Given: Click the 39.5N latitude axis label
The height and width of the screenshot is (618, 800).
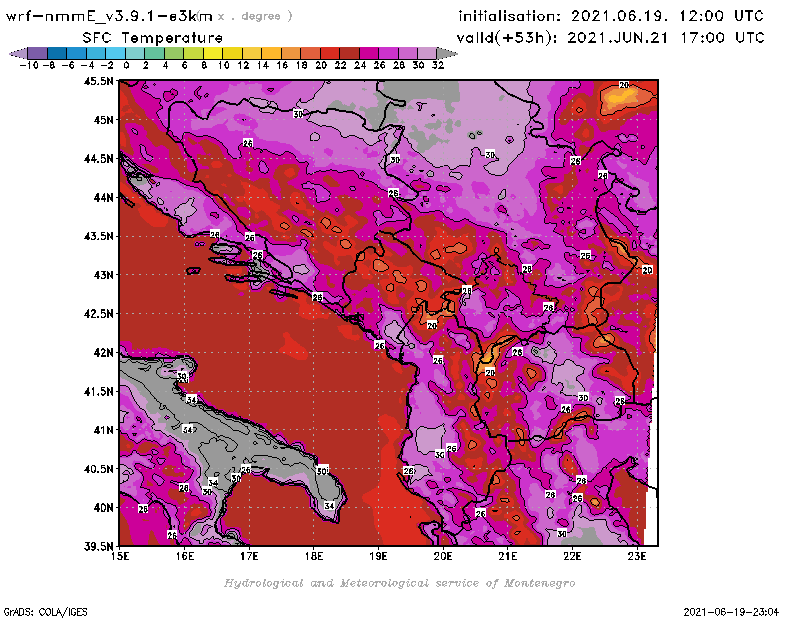Looking at the screenshot, I should (x=98, y=546).
